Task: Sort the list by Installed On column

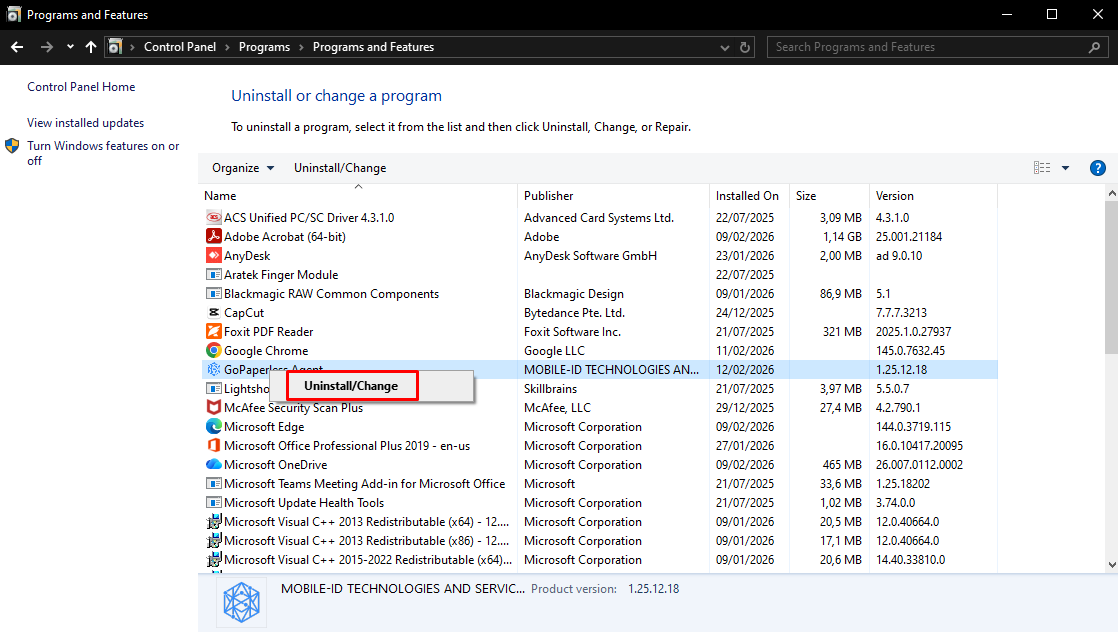Action: (x=749, y=195)
